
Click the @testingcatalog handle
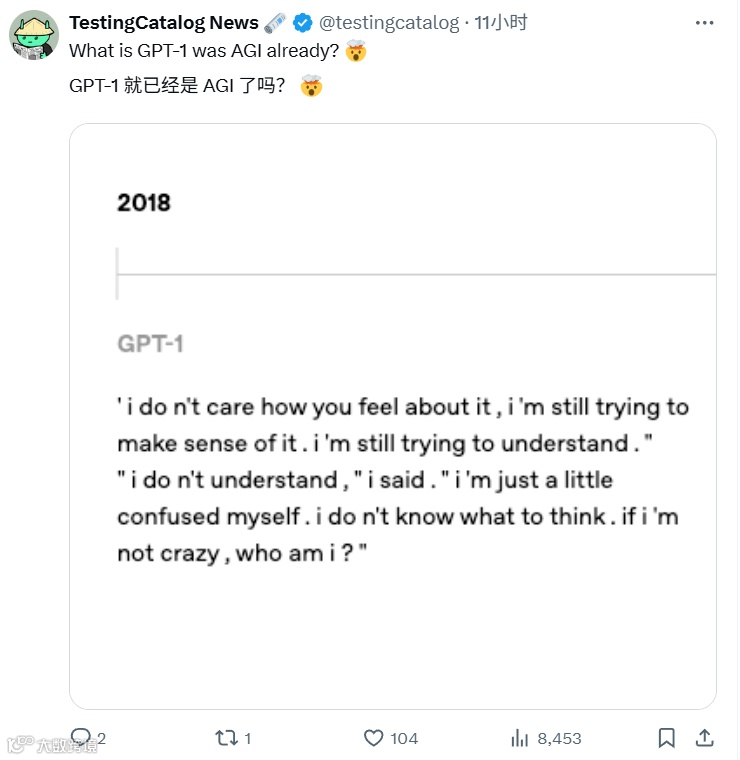[389, 23]
